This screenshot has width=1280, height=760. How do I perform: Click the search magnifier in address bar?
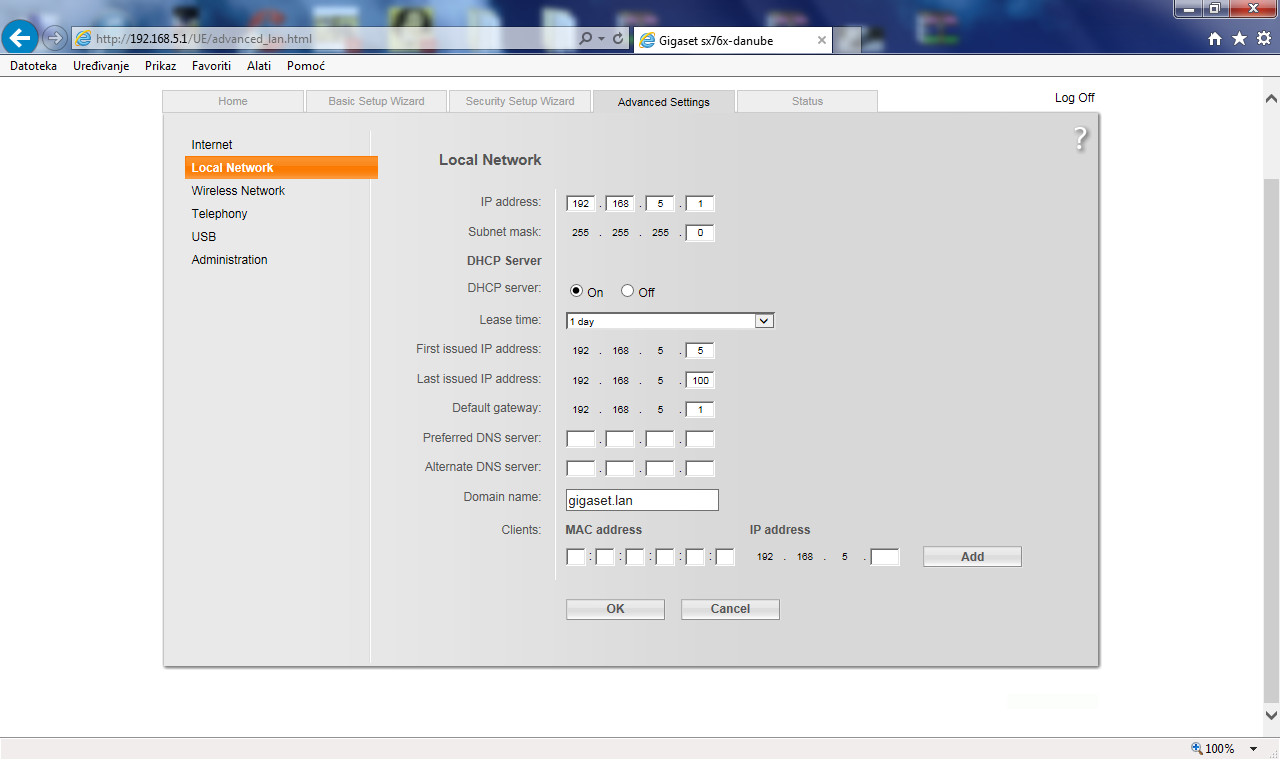click(586, 39)
